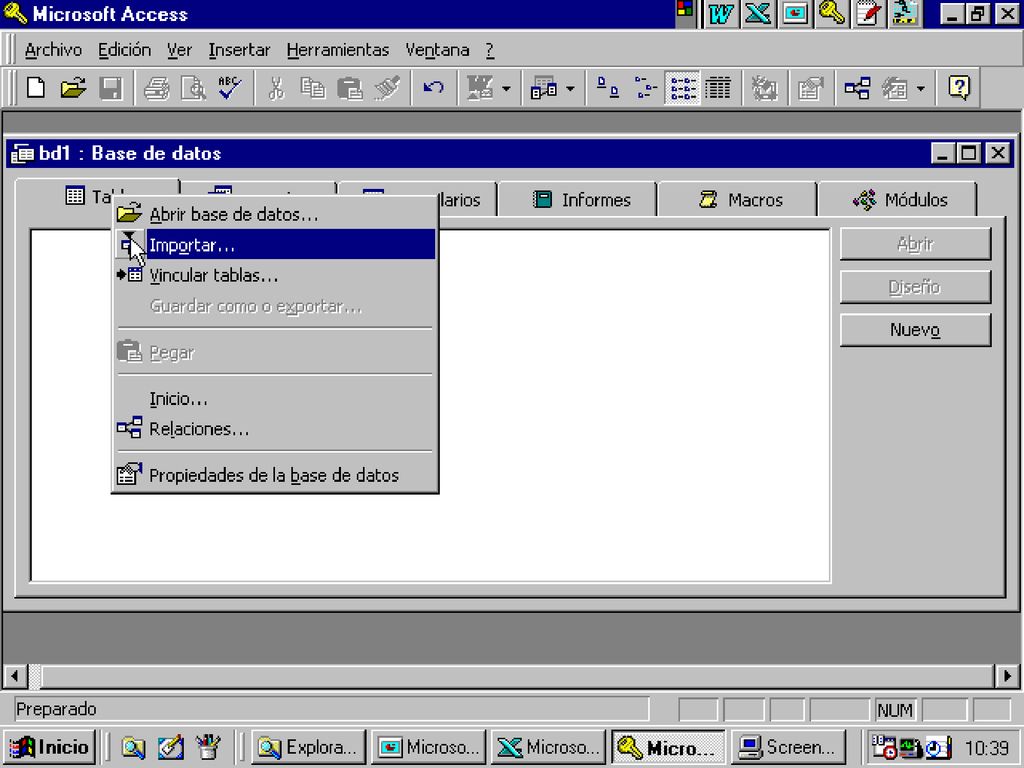The image size is (1024, 768).
Task: Open Help with the question mark icon
Action: tap(959, 88)
